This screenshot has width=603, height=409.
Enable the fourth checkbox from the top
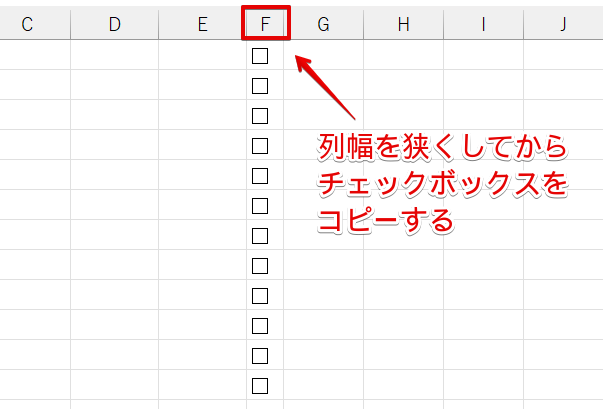click(260, 146)
